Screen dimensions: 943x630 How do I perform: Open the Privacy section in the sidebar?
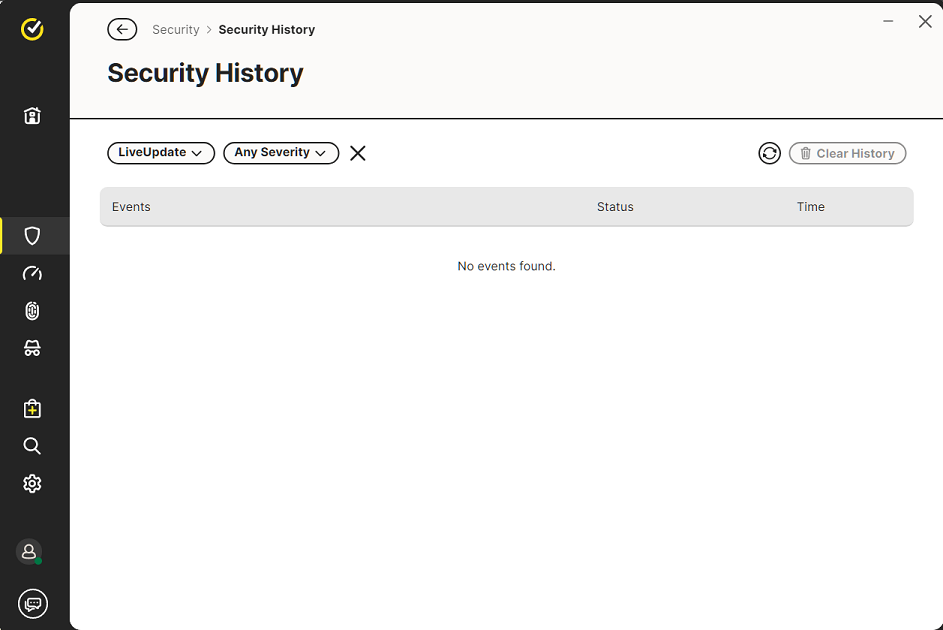click(32, 347)
